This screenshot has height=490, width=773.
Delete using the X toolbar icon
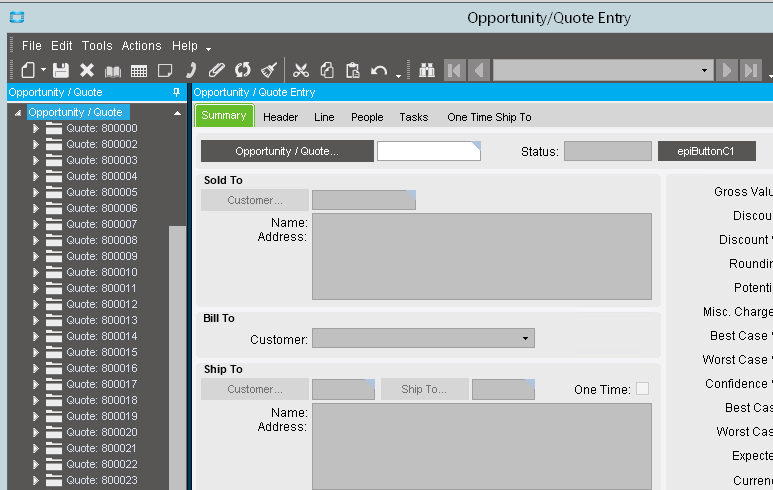click(x=87, y=70)
